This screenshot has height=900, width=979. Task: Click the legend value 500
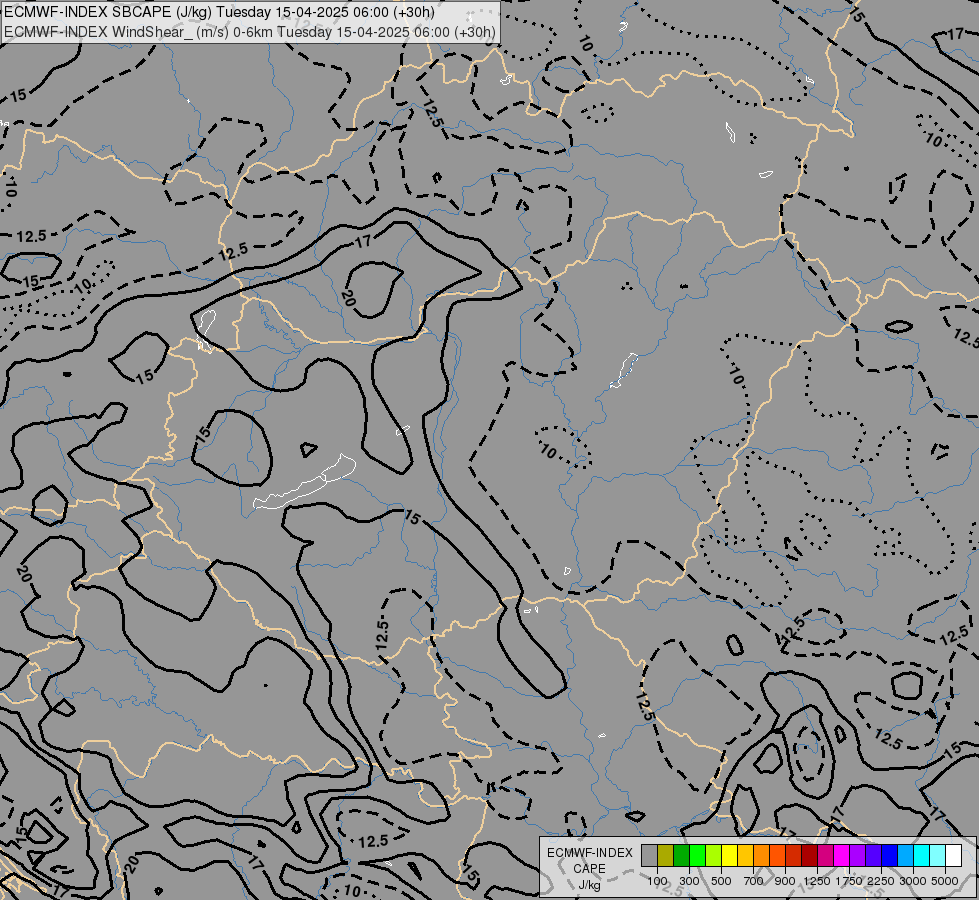(721, 881)
